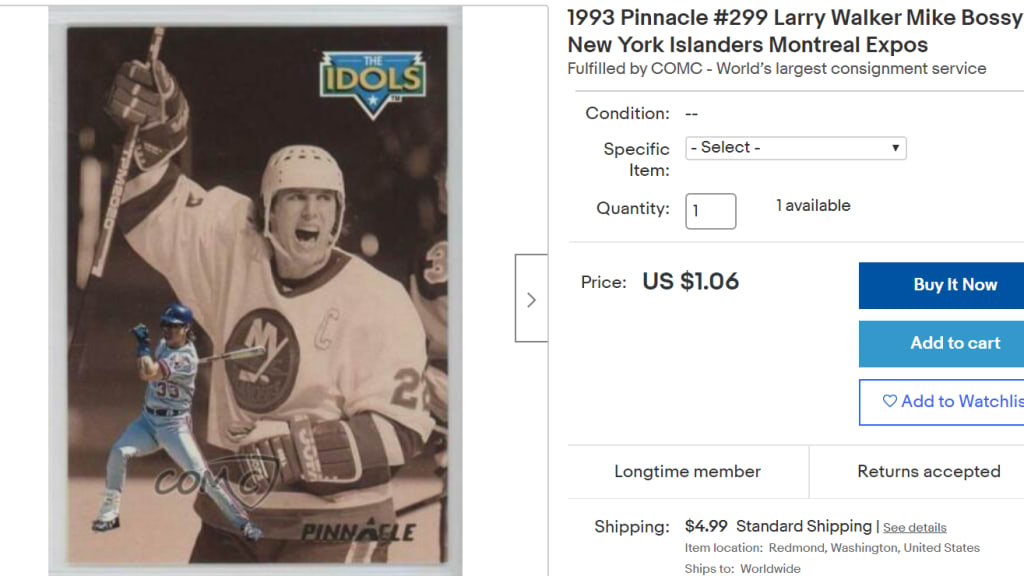Click the Quantity input field
Viewport: 1024px width, 576px height.
click(710, 211)
